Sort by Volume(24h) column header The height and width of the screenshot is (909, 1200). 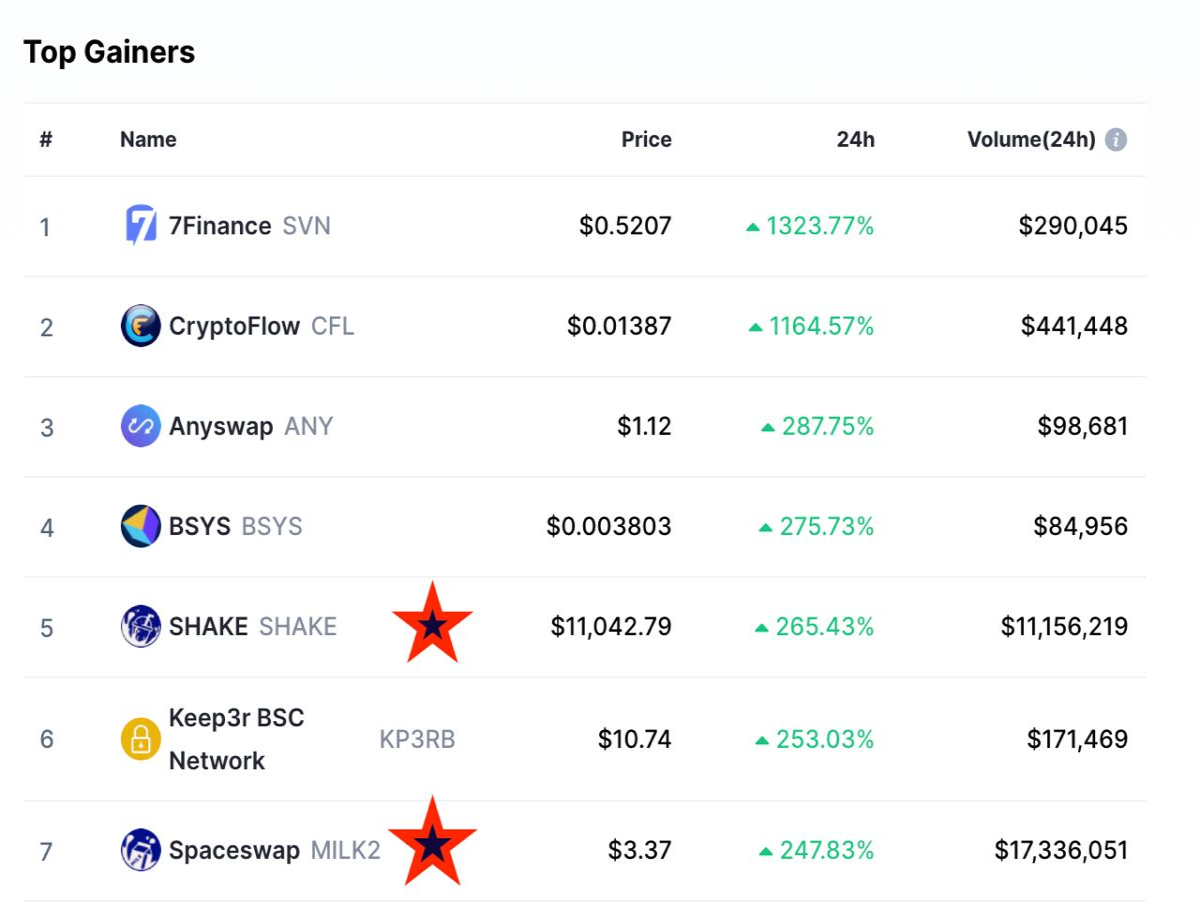point(1031,140)
